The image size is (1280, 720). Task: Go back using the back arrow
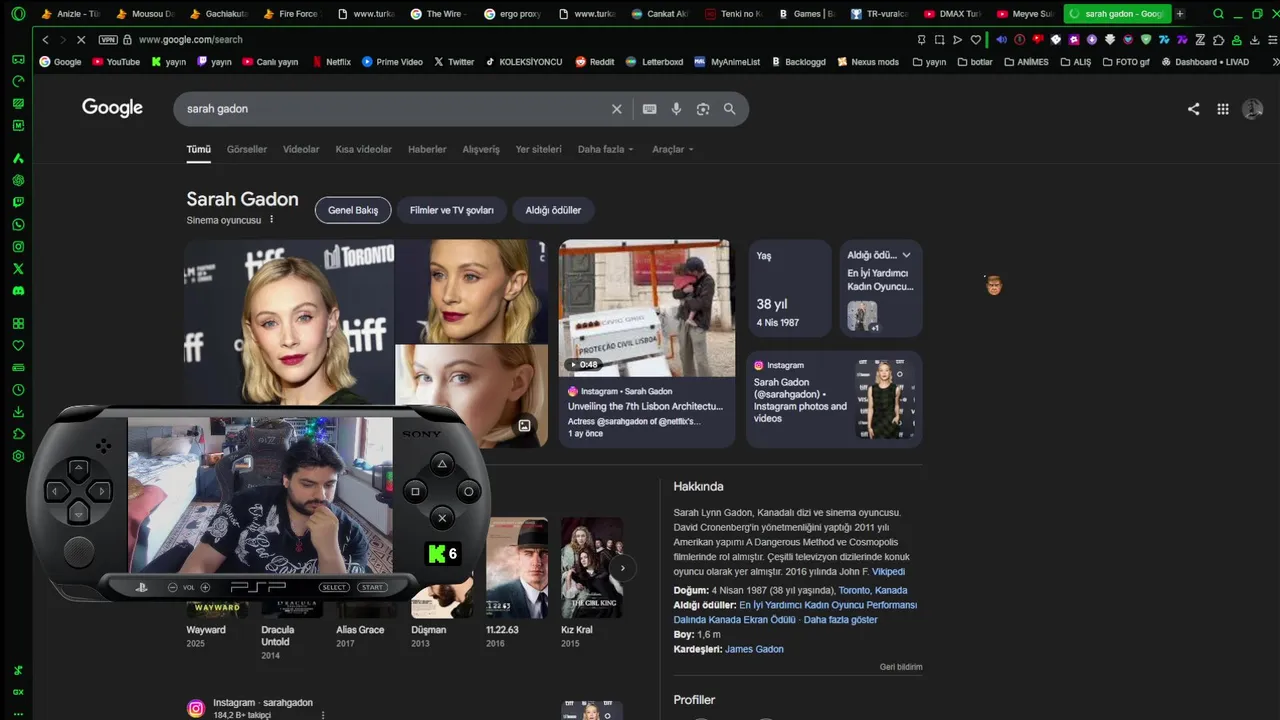point(45,39)
